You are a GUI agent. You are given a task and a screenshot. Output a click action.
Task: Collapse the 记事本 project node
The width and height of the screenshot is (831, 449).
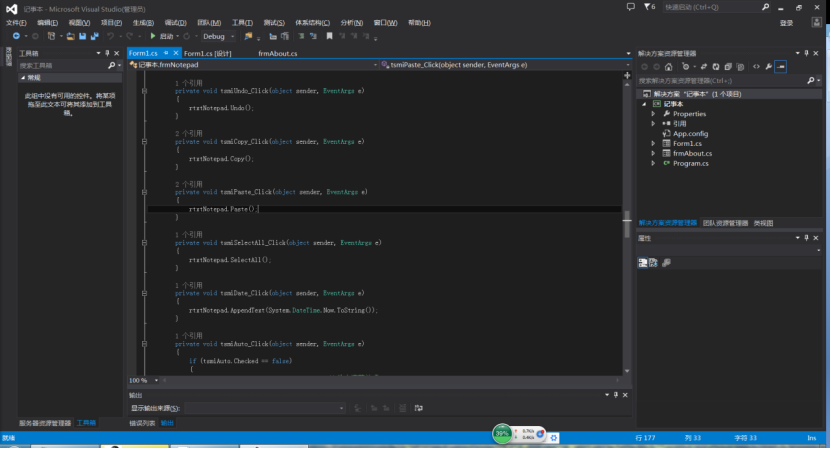tap(644, 104)
